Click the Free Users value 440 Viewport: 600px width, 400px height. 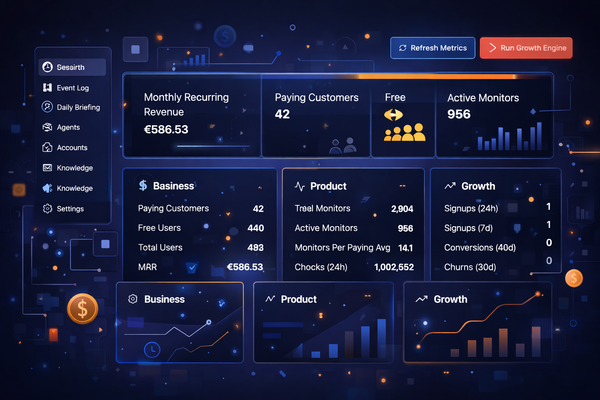[256, 228]
